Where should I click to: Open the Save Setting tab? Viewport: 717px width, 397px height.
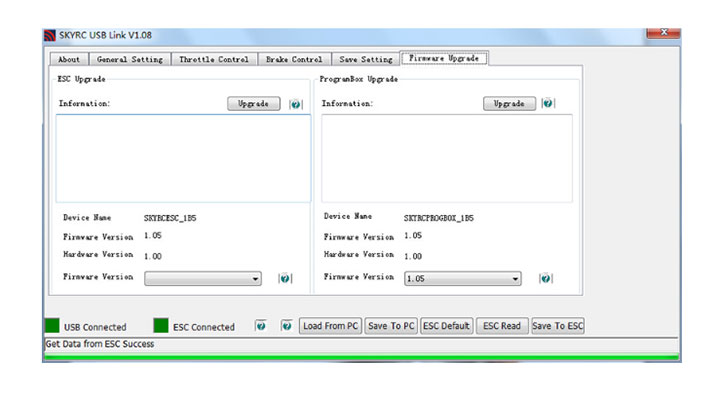(366, 59)
